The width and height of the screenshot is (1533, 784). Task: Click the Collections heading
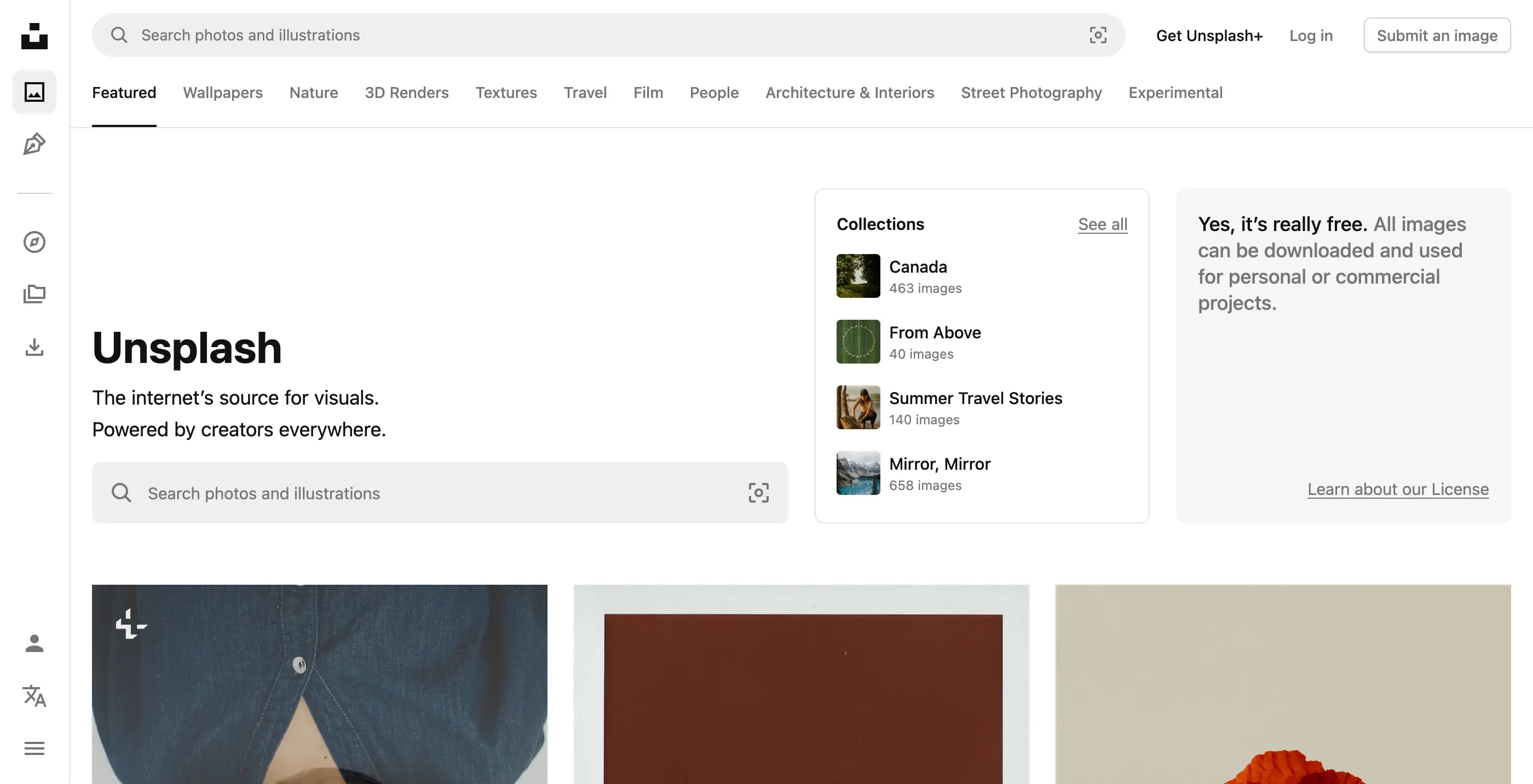tap(880, 224)
